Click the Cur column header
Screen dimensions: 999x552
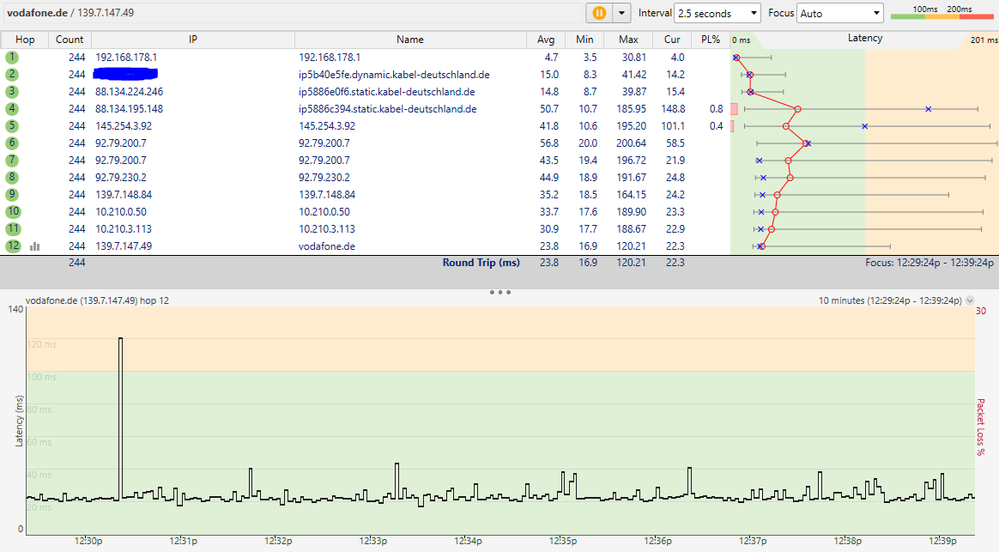(x=672, y=40)
